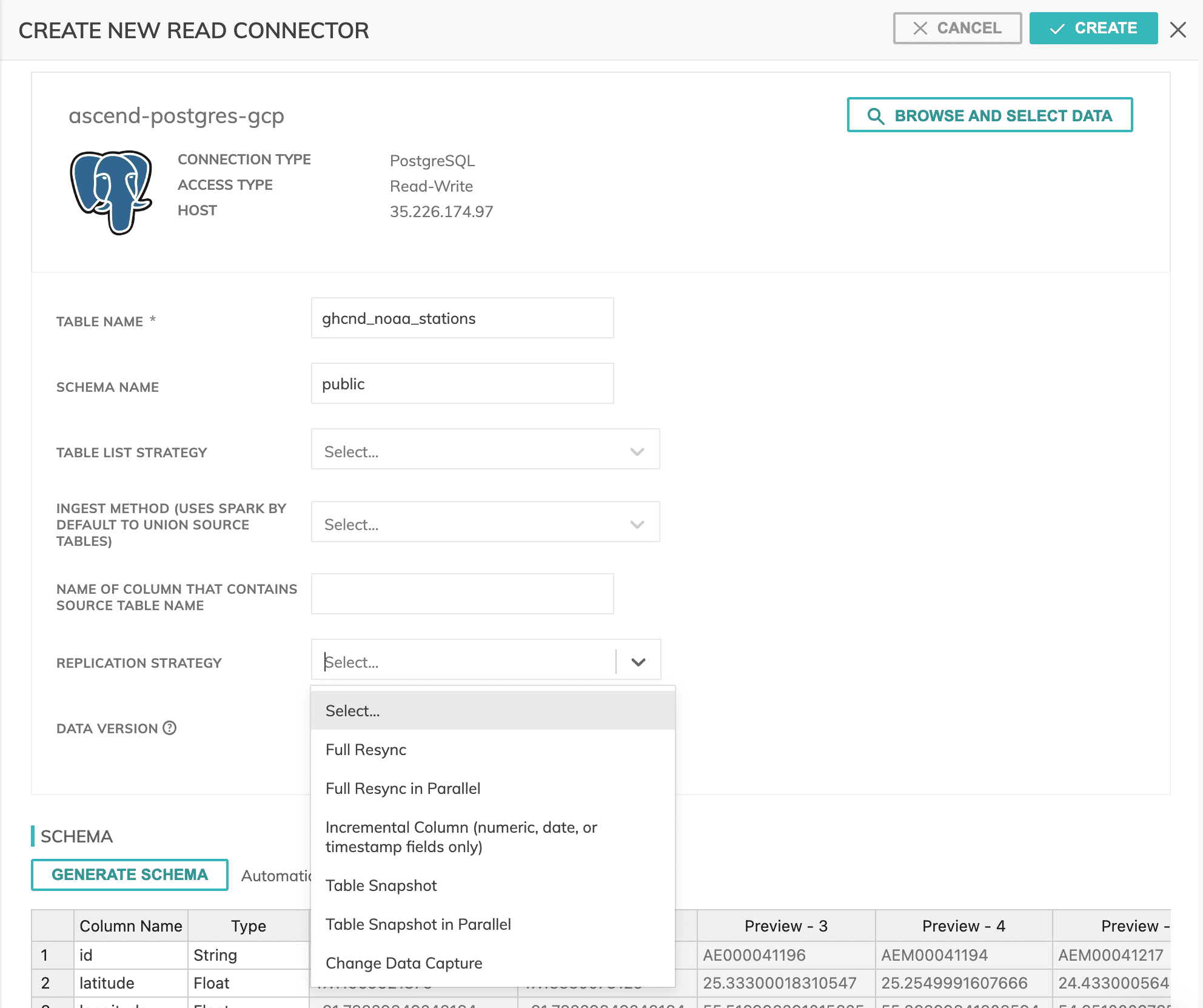1203x1008 pixels.
Task: Click the source table column name field
Action: pyautogui.click(x=462, y=594)
